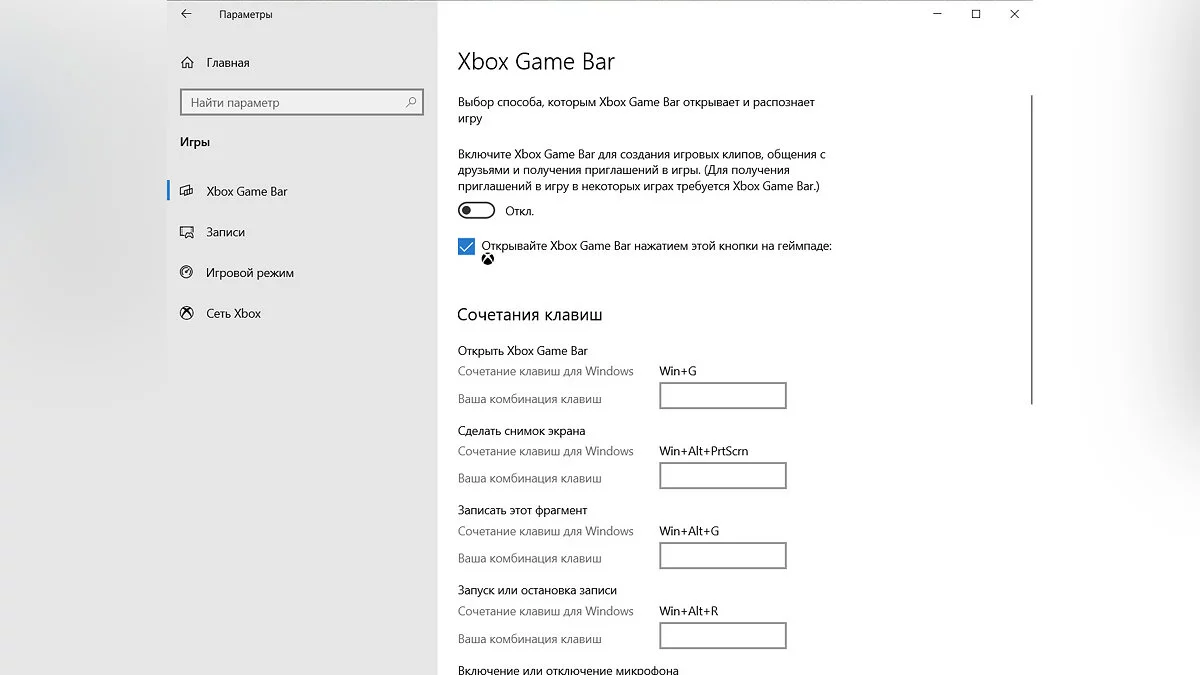The width and height of the screenshot is (1200, 675).
Task: Focus custom shortcut field for Сделать снимок экрана
Action: [723, 476]
